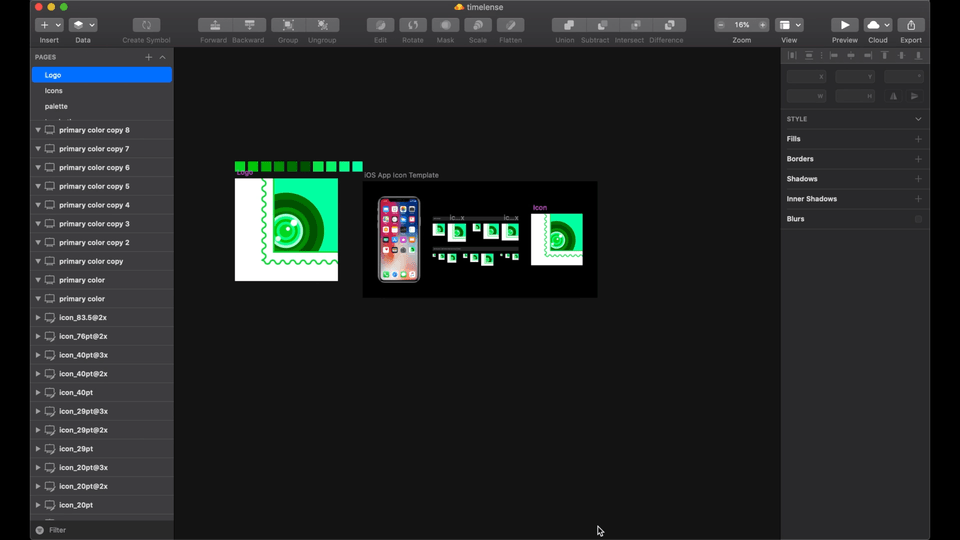Image resolution: width=960 pixels, height=540 pixels.
Task: Click the Width field
Action: 806,96
